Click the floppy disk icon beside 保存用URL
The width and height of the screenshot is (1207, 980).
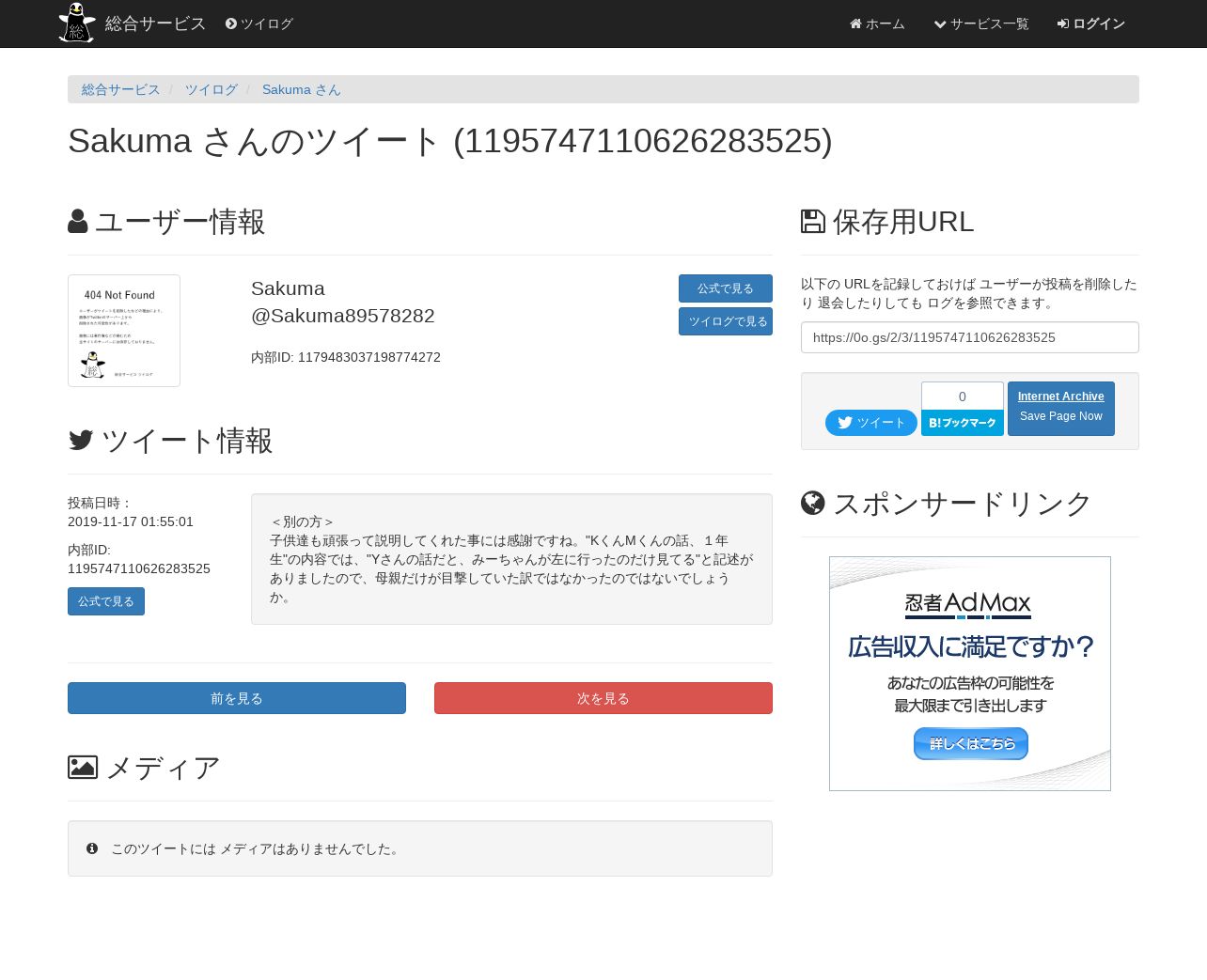[x=813, y=222]
